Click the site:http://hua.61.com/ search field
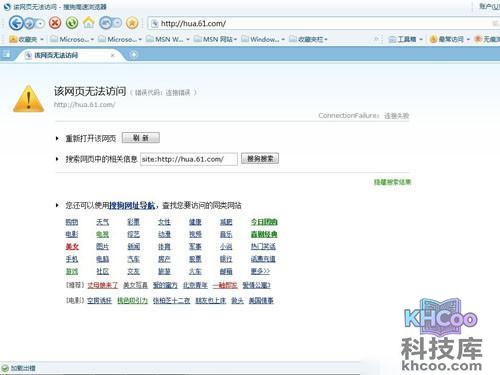 point(189,159)
